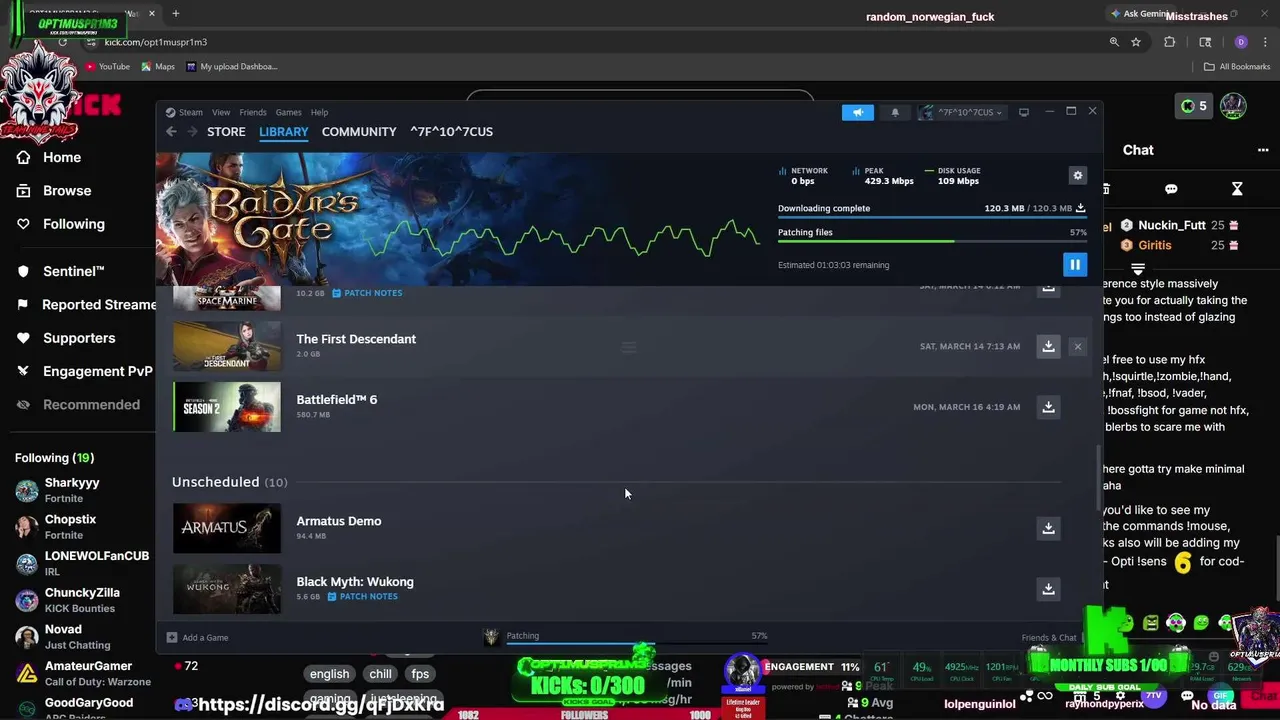Switch Steam to Big Picture mode
The height and width of the screenshot is (720, 1280).
pyautogui.click(x=1023, y=112)
